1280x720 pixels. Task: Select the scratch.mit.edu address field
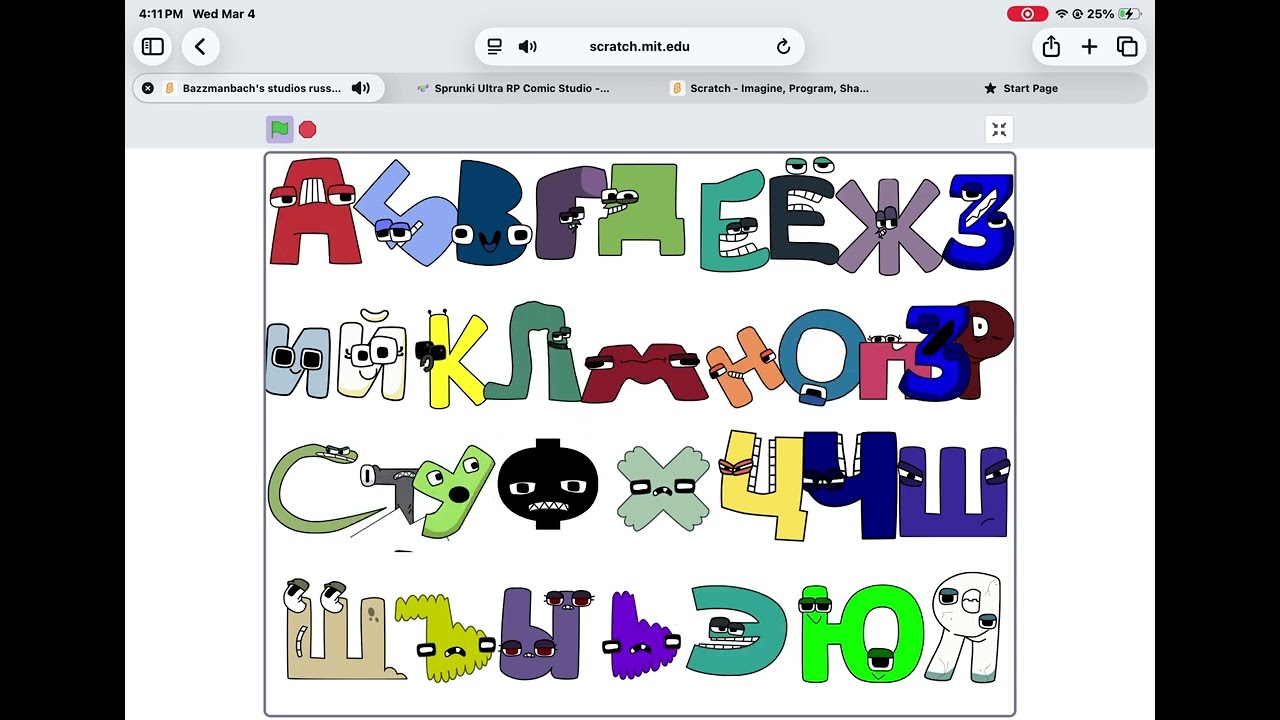tap(640, 46)
